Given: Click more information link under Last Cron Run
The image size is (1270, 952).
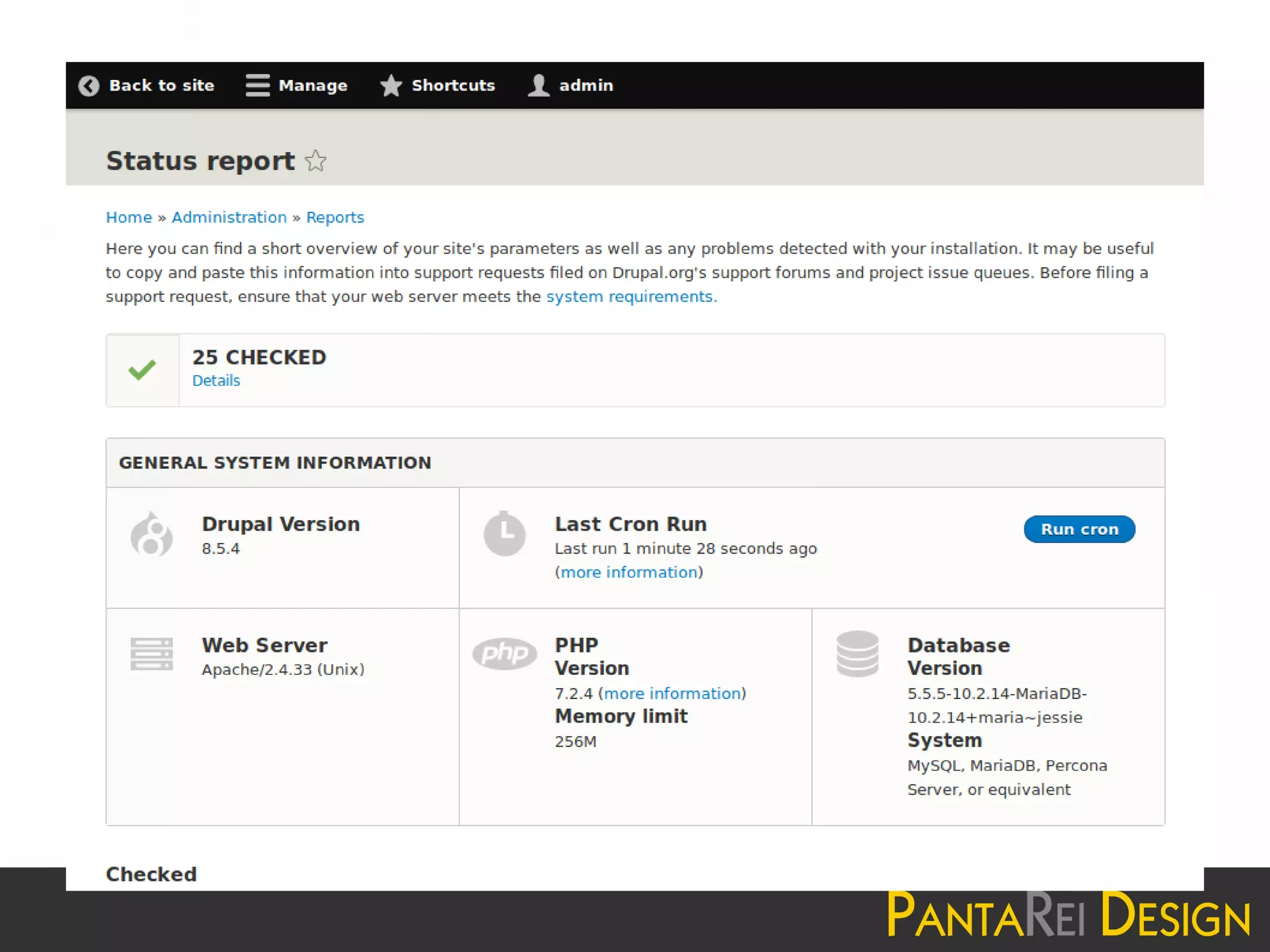Looking at the screenshot, I should (629, 572).
